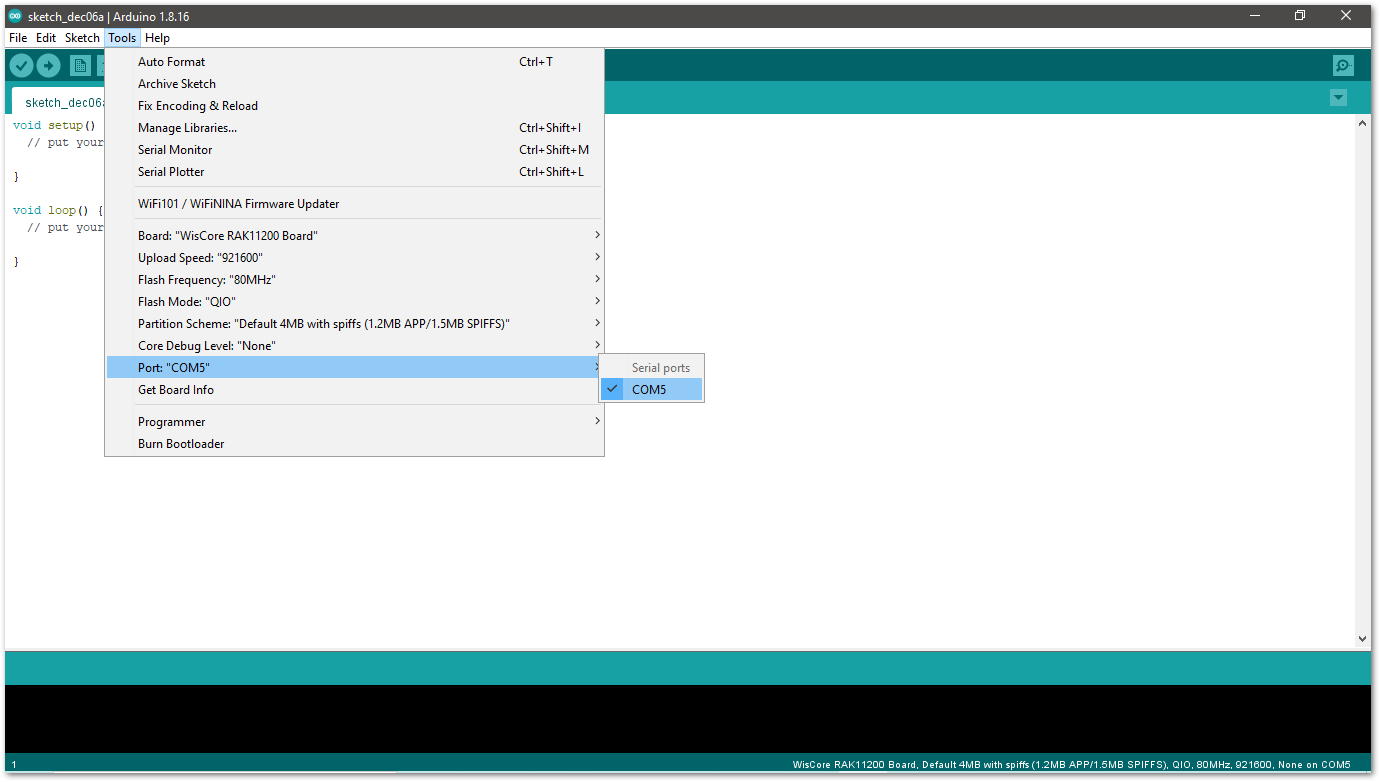Switch to the sketch_dec06a tab

[x=60, y=102]
